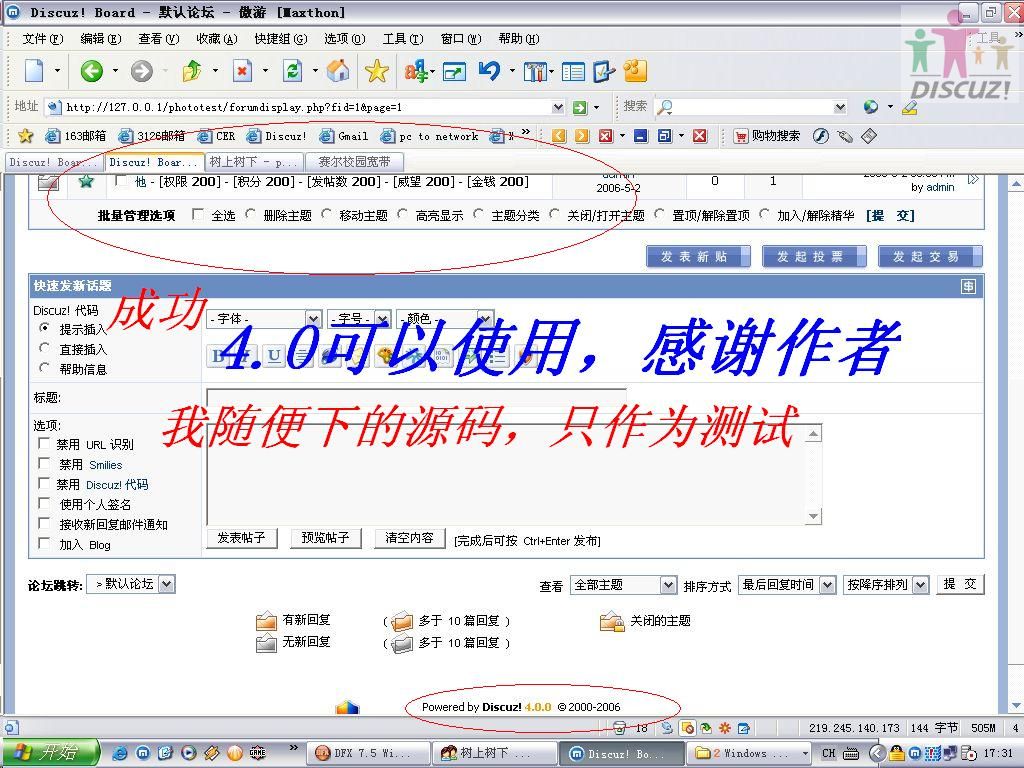Expand the address bar URL dropdown
This screenshot has width=1024, height=768.
coord(558,107)
